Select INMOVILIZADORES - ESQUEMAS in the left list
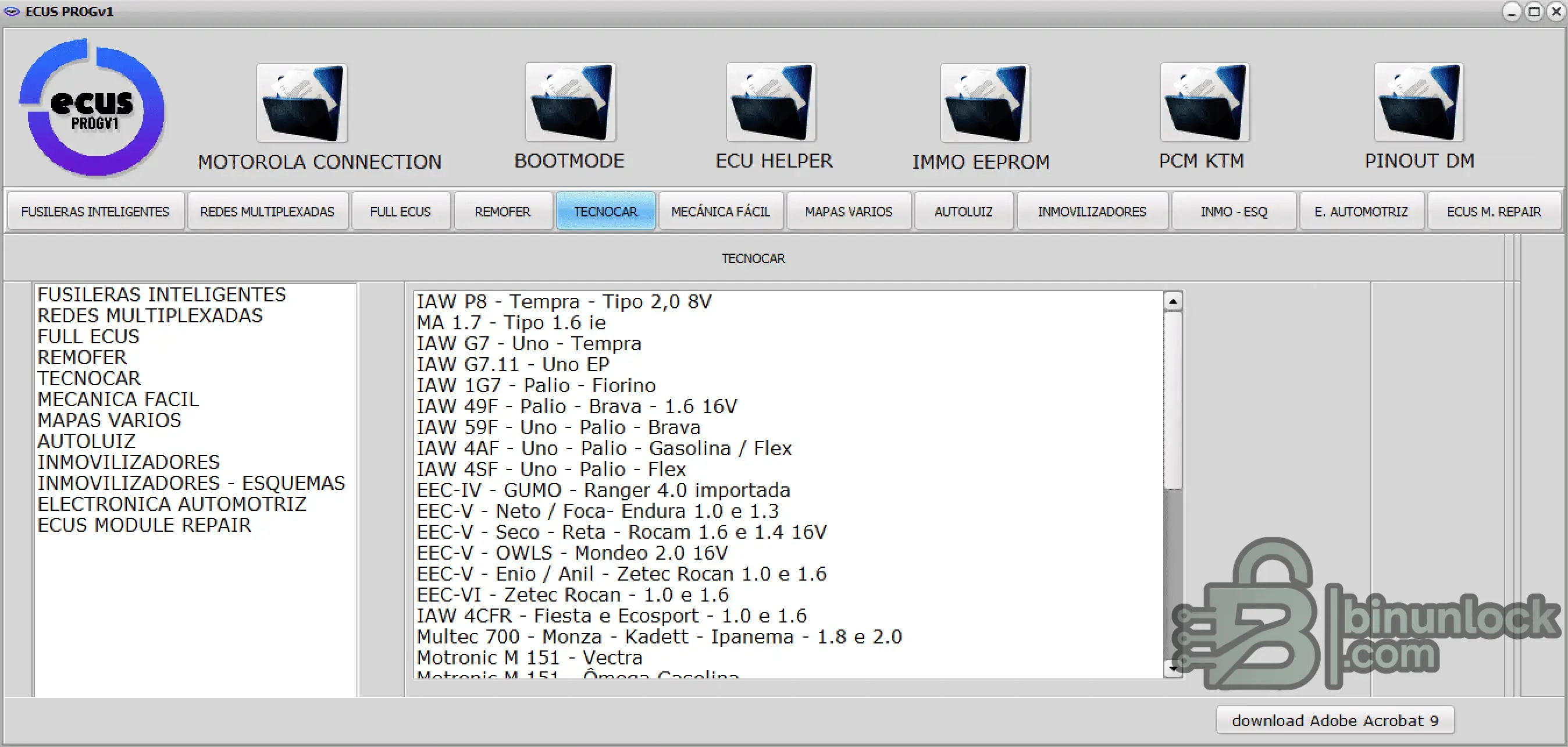Image resolution: width=1568 pixels, height=747 pixels. coord(191,483)
